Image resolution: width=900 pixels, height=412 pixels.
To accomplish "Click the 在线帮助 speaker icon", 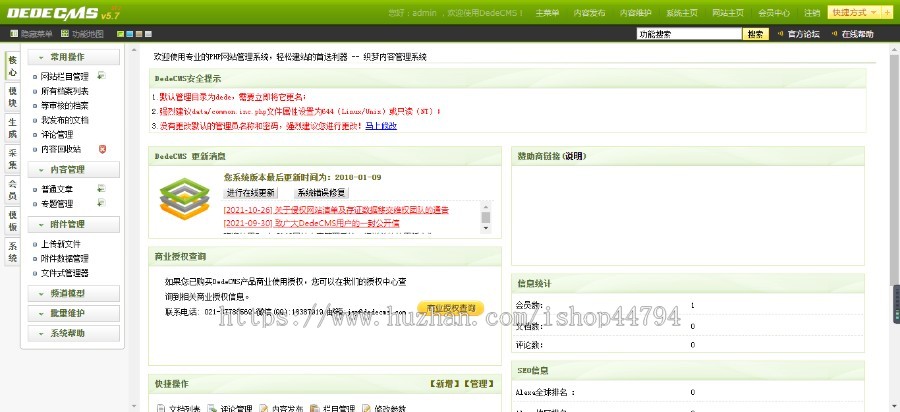I will click(x=834, y=34).
